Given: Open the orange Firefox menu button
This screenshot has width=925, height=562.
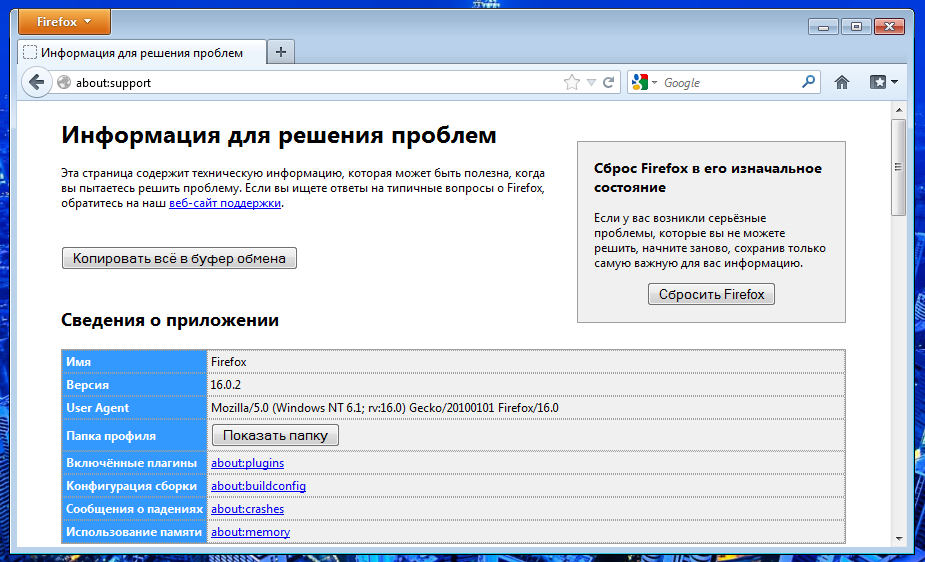Looking at the screenshot, I should tap(64, 22).
